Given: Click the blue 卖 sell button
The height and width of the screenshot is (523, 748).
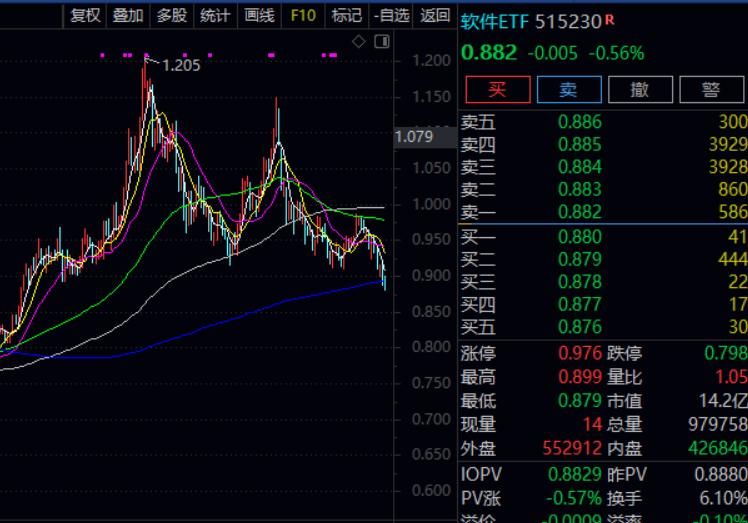Looking at the screenshot, I should click(568, 89).
